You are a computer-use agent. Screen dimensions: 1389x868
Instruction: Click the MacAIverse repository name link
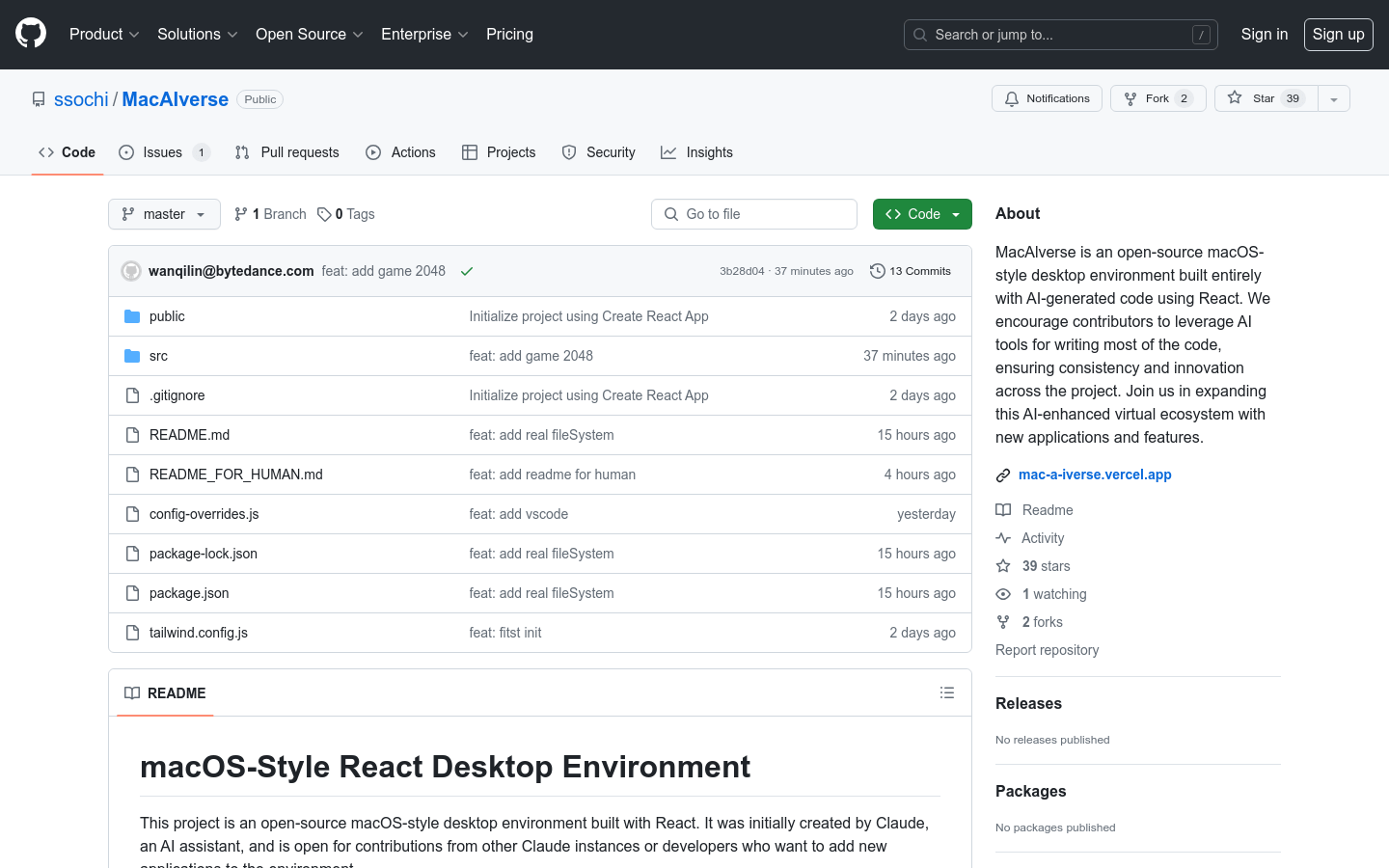click(x=176, y=99)
